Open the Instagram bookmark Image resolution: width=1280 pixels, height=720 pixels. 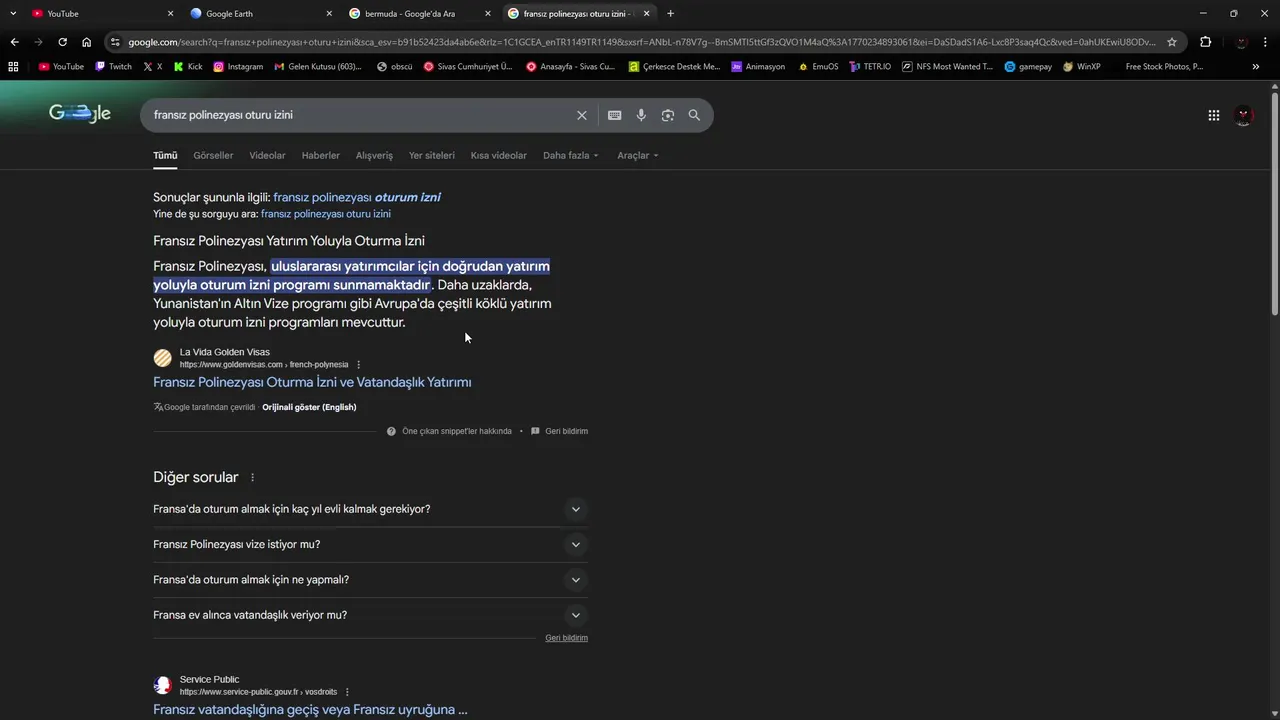pos(238,67)
